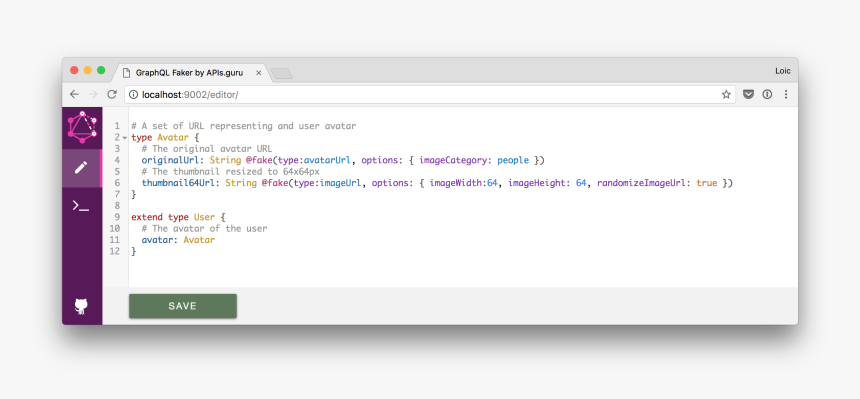Click 'avatarUrl' fake type value
Screen dimensions: 860x399
click(327, 160)
